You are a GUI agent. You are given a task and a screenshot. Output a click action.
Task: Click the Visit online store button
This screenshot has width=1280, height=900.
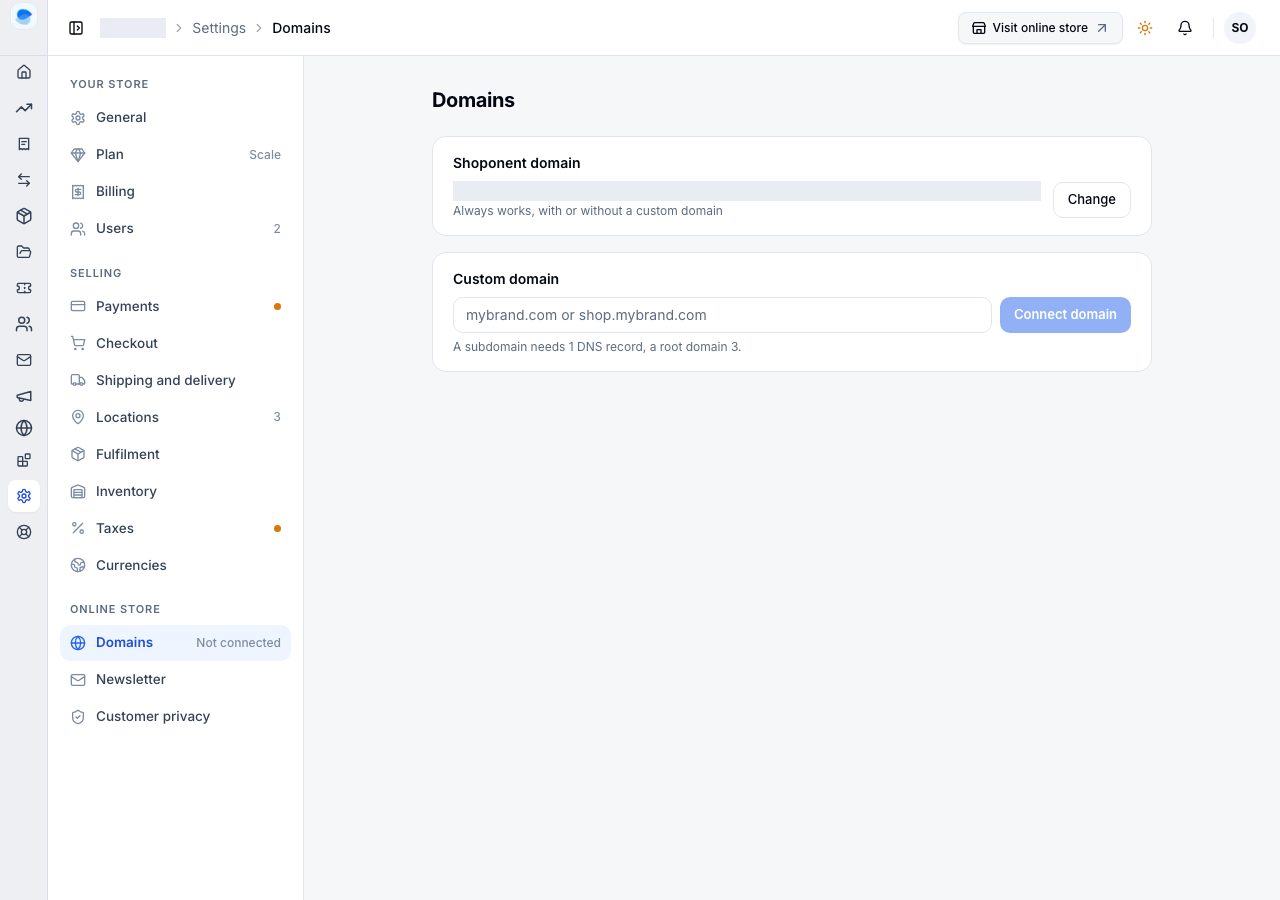(x=1040, y=28)
